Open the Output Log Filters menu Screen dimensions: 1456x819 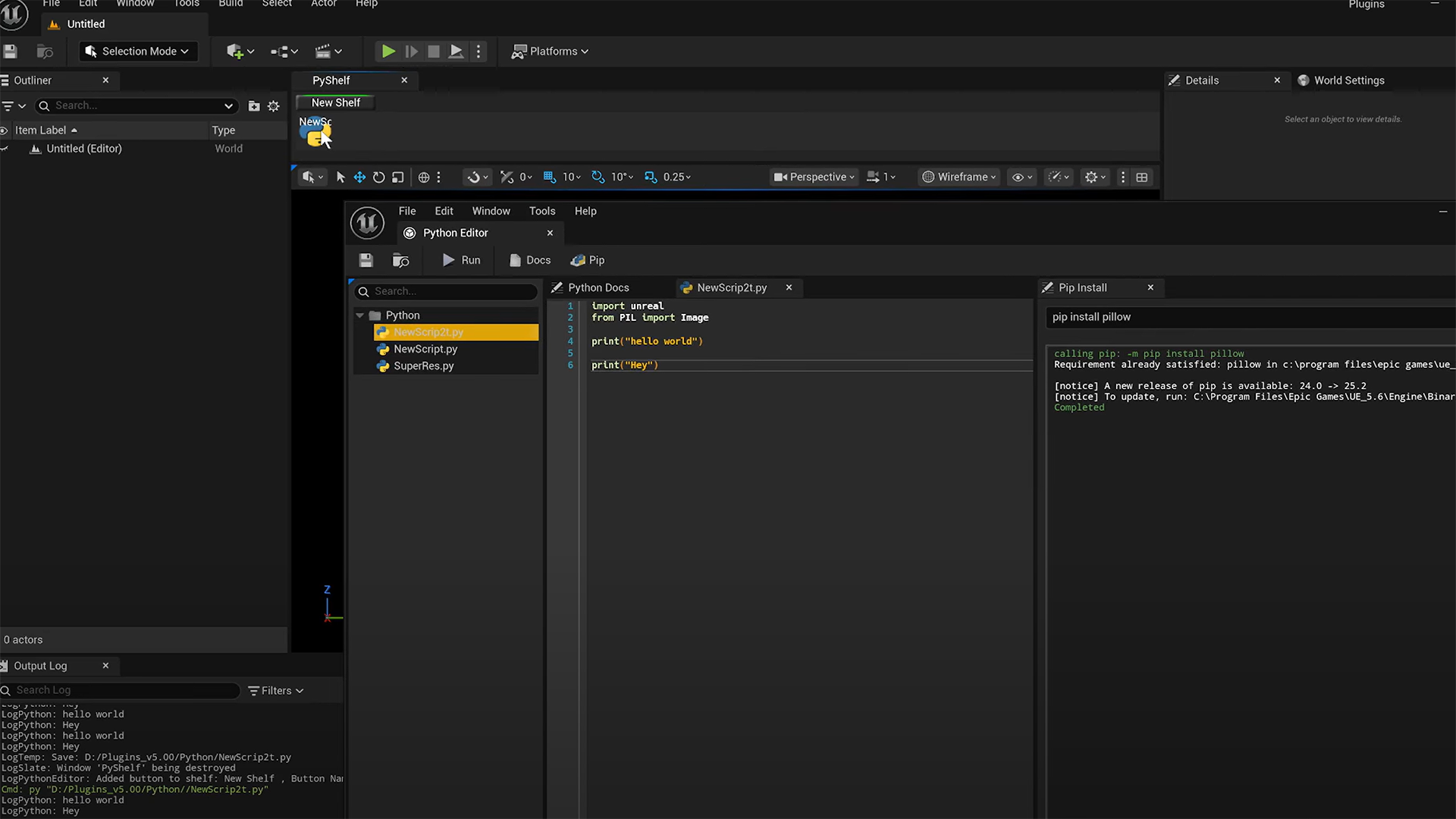[x=276, y=690]
